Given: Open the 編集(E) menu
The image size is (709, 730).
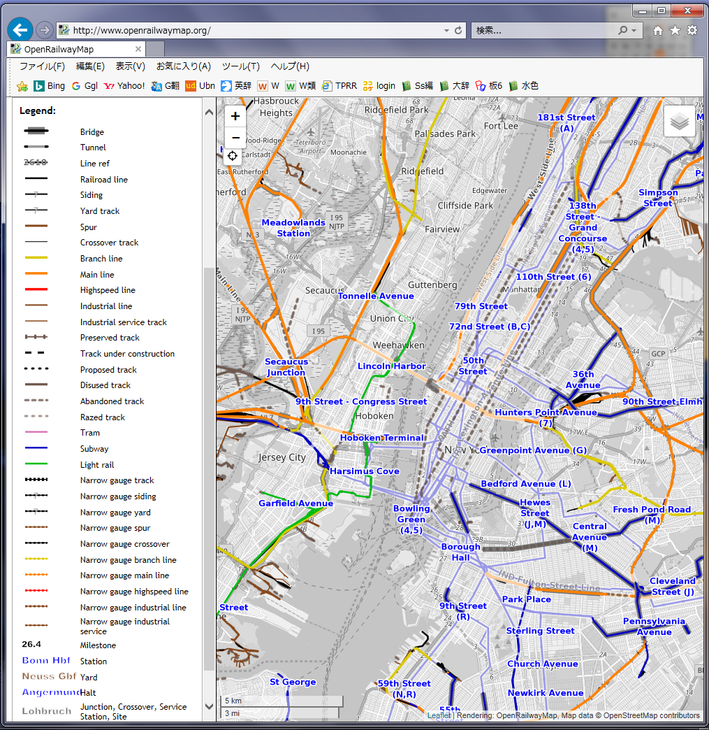Looking at the screenshot, I should pos(90,67).
